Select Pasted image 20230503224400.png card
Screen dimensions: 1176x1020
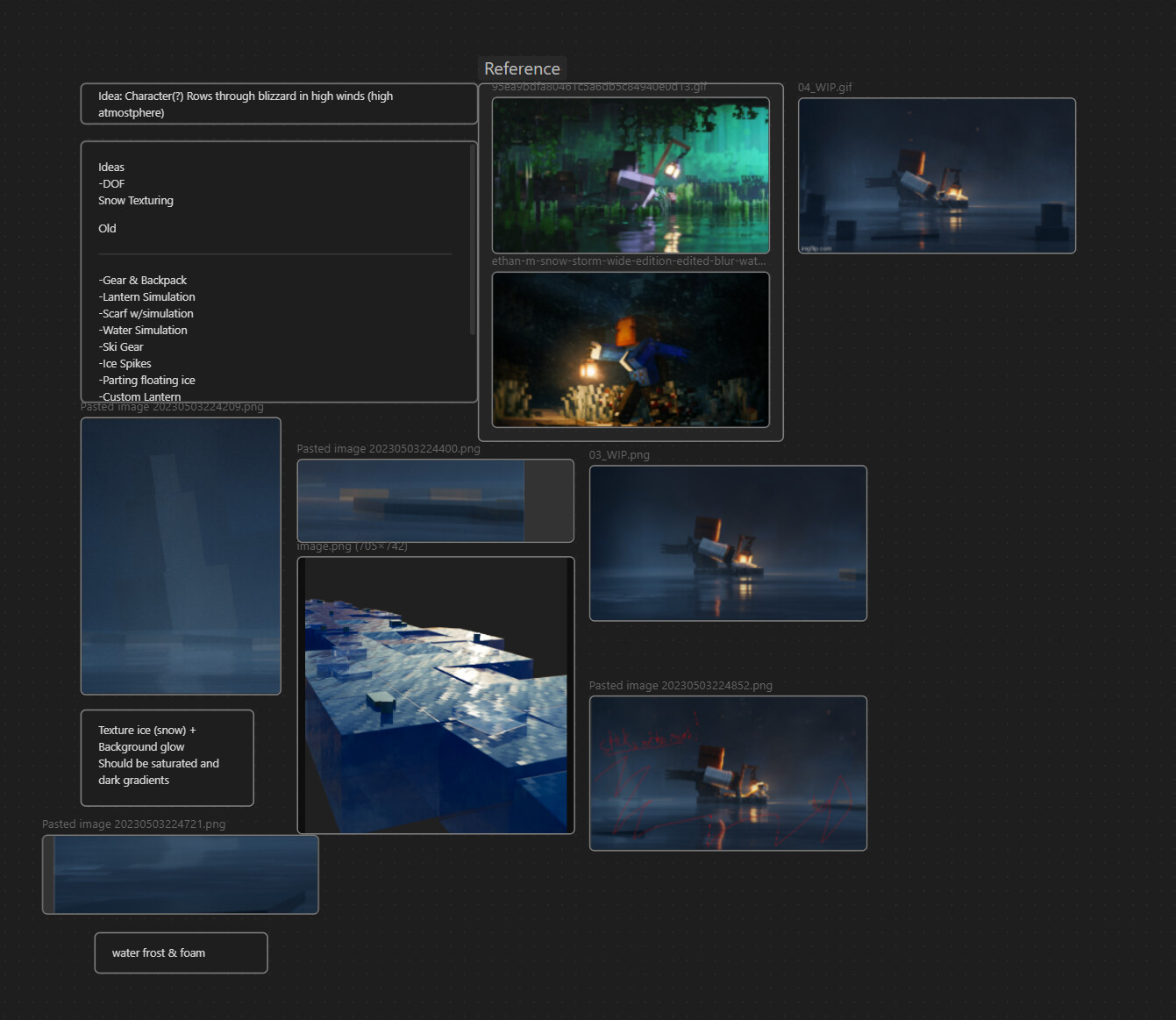[x=435, y=501]
